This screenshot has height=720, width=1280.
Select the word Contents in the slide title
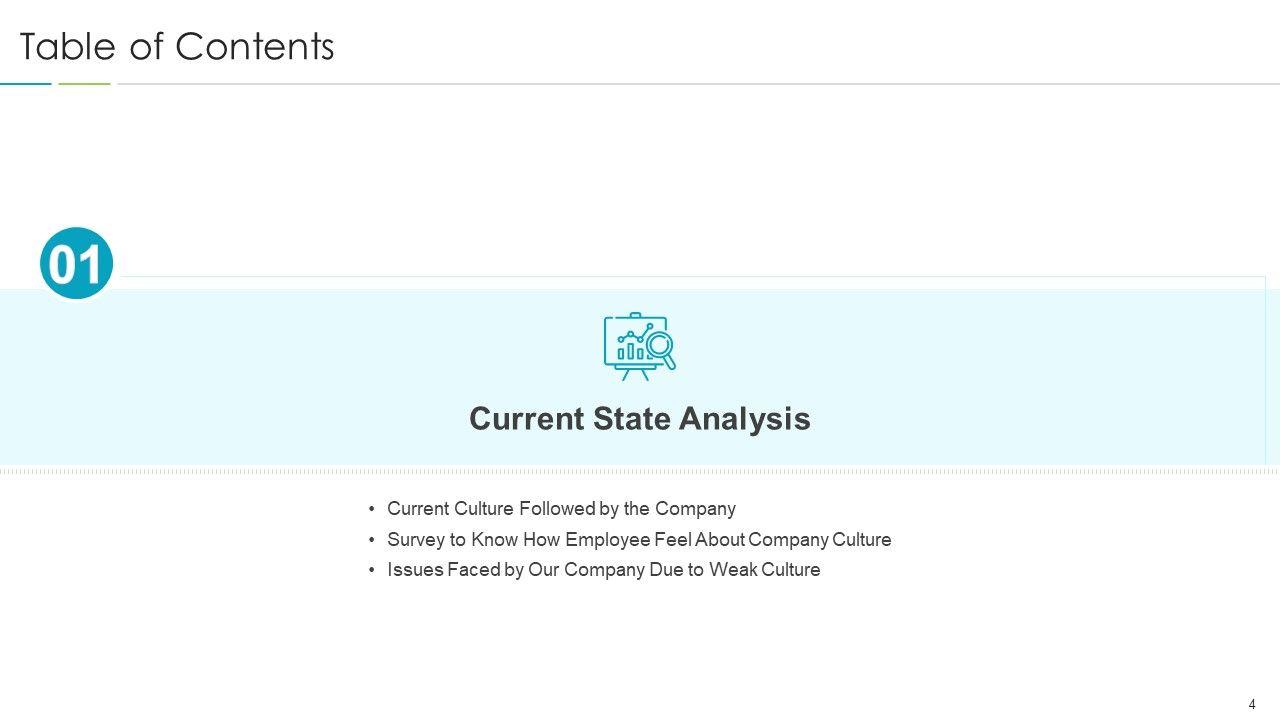(254, 47)
